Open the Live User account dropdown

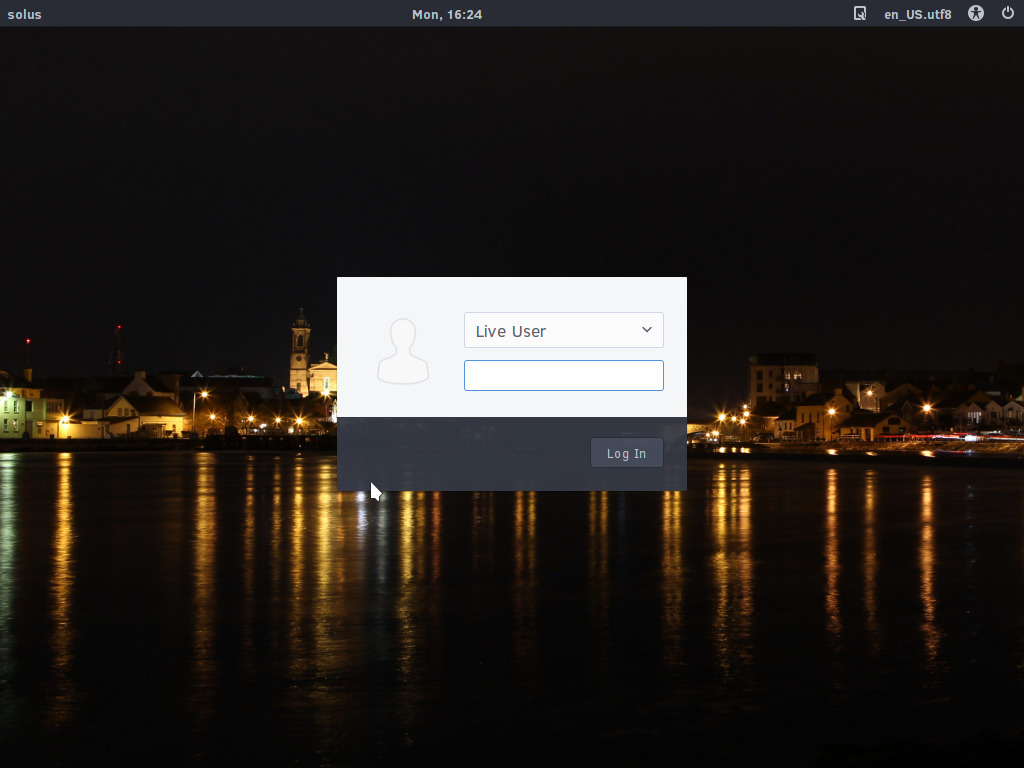pyautogui.click(x=563, y=330)
